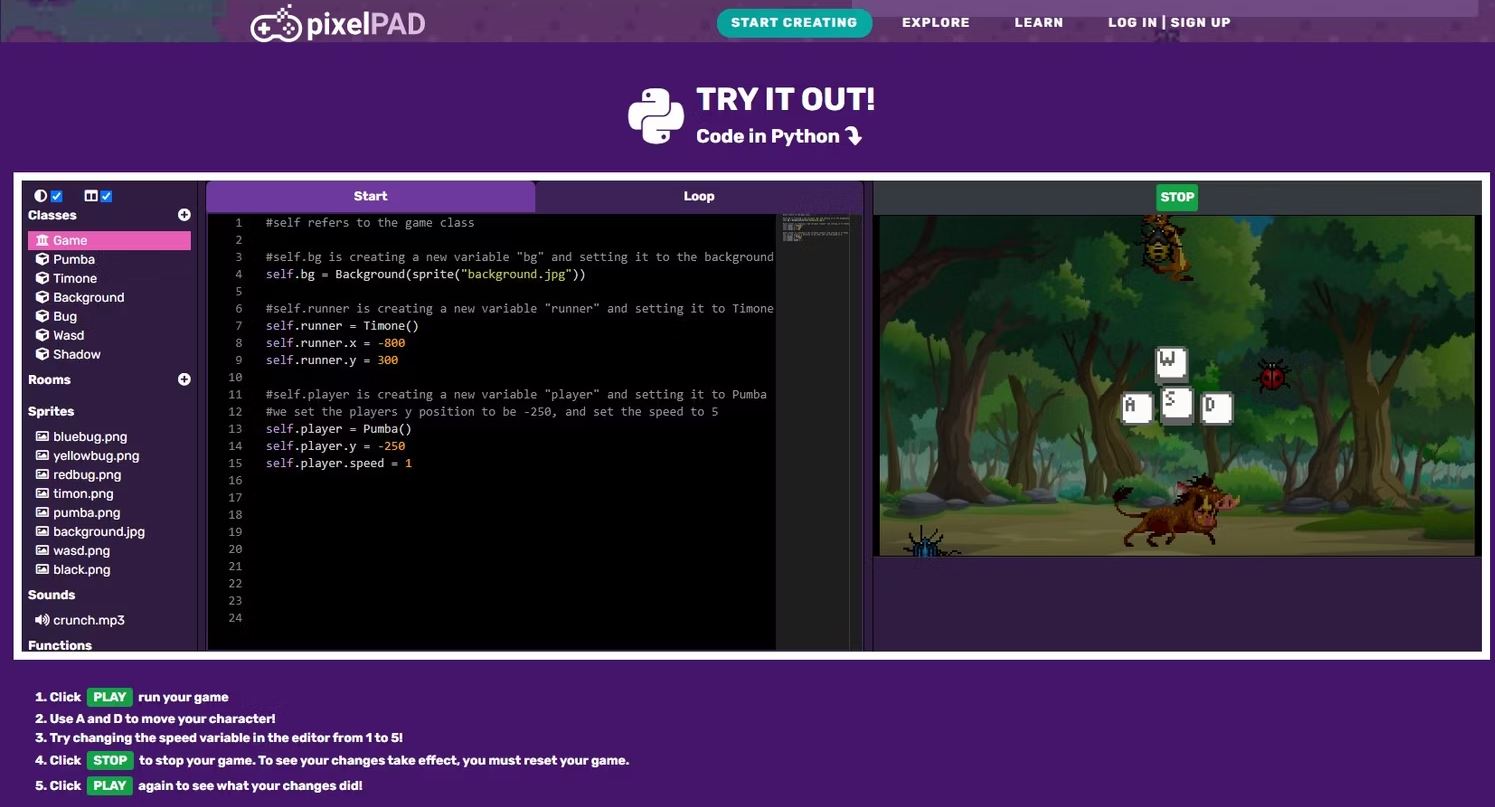1495x807 pixels.
Task: Click the cube icon beside Timone
Action: pos(42,278)
